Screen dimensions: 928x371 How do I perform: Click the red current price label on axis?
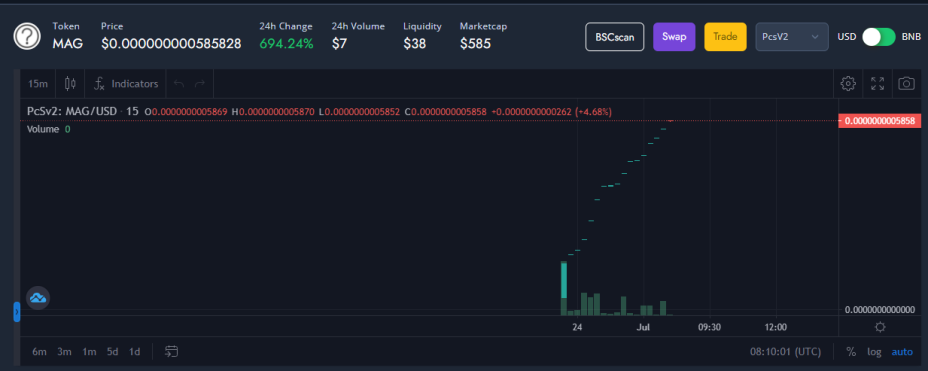[879, 121]
